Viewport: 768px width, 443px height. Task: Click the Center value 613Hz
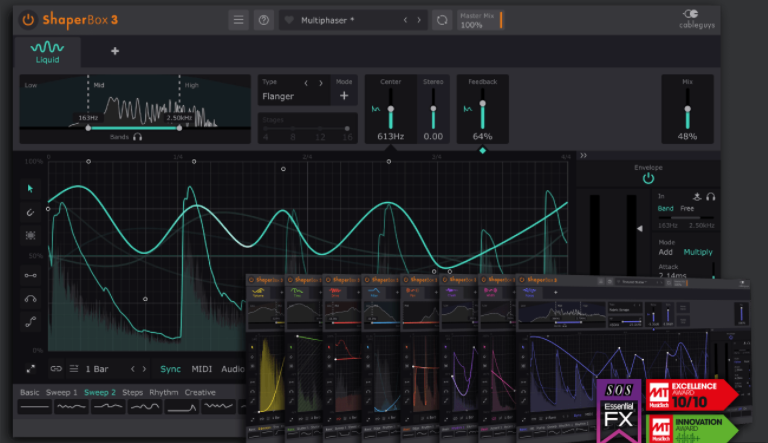tap(391, 136)
